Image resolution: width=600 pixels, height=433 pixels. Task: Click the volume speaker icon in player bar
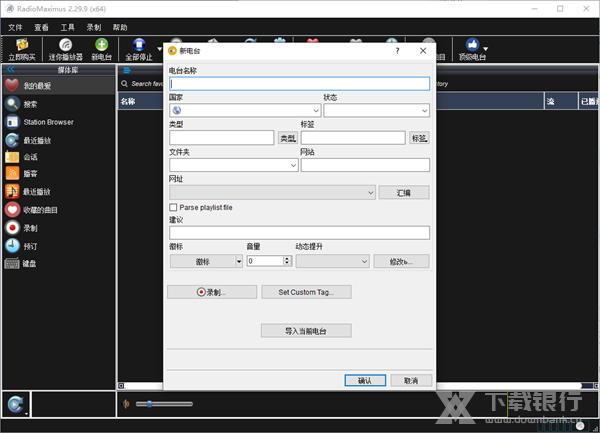(126, 404)
